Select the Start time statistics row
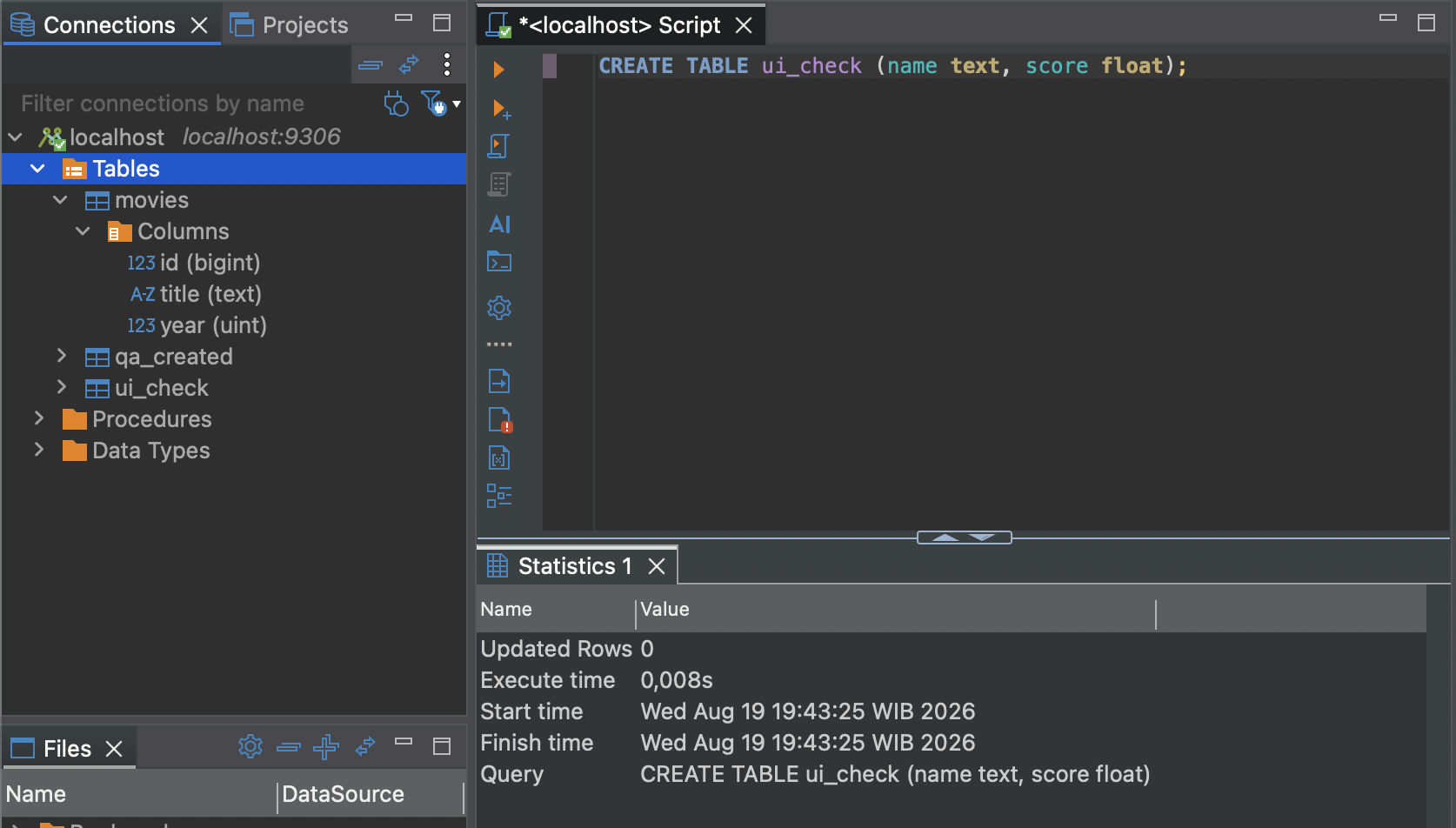 pyautogui.click(x=952, y=711)
